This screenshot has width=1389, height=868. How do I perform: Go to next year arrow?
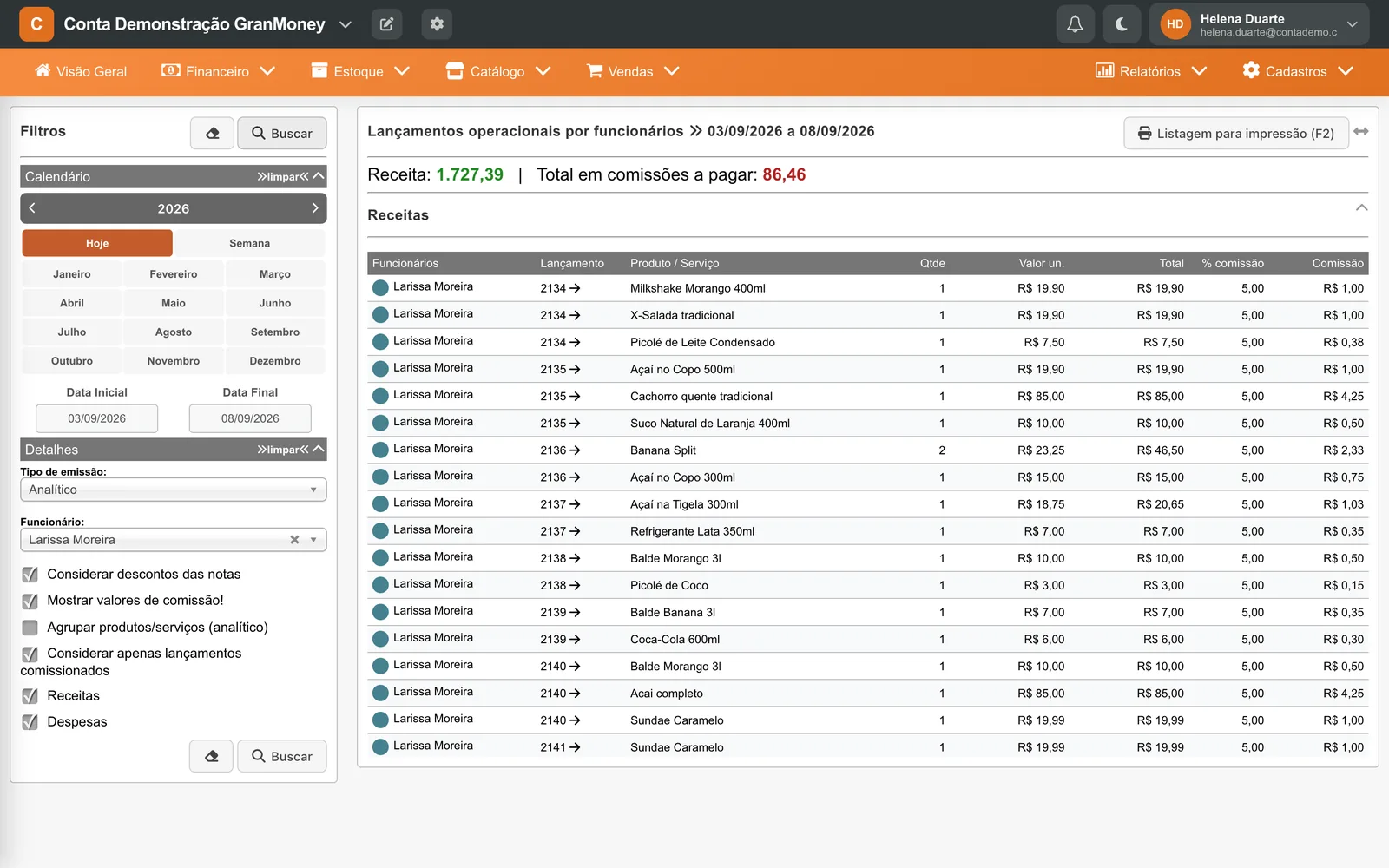point(315,208)
